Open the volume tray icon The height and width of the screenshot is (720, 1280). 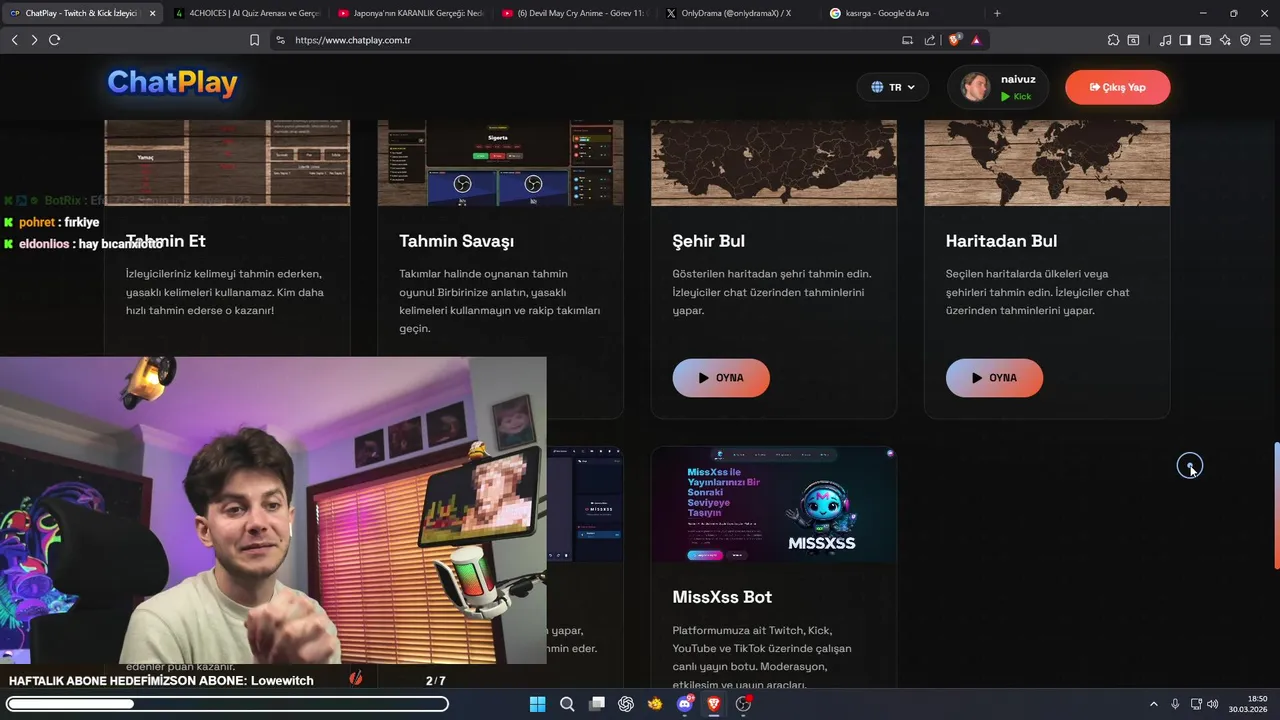coord(1213,704)
